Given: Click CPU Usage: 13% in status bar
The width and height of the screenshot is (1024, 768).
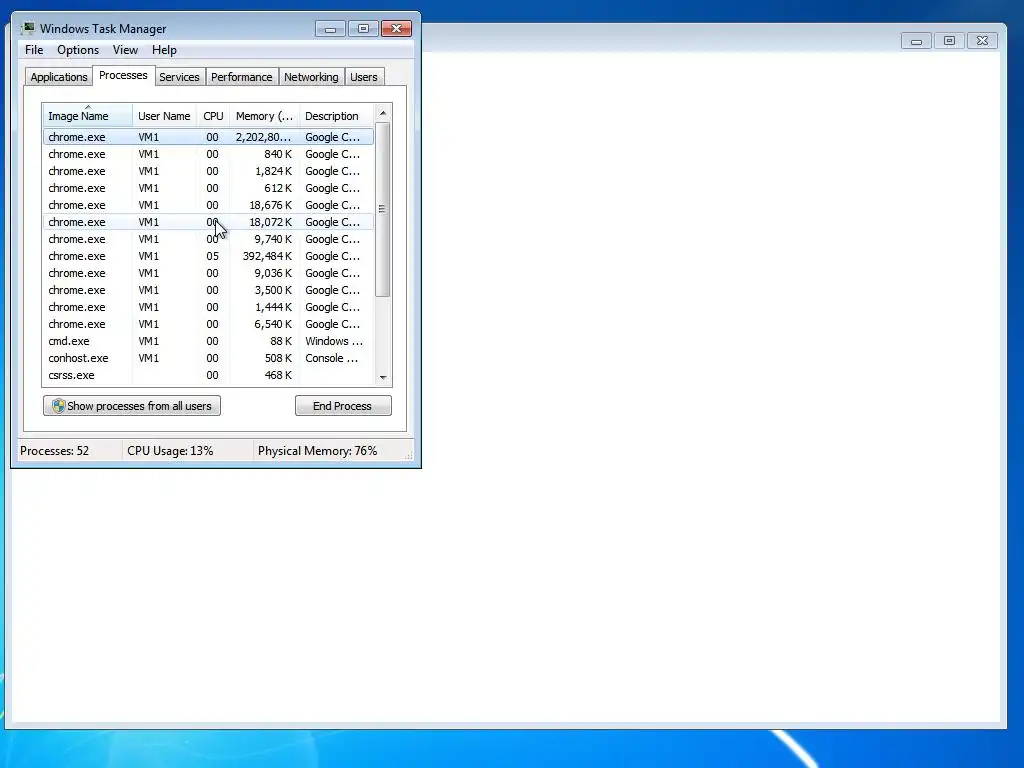Looking at the screenshot, I should click(x=170, y=451).
